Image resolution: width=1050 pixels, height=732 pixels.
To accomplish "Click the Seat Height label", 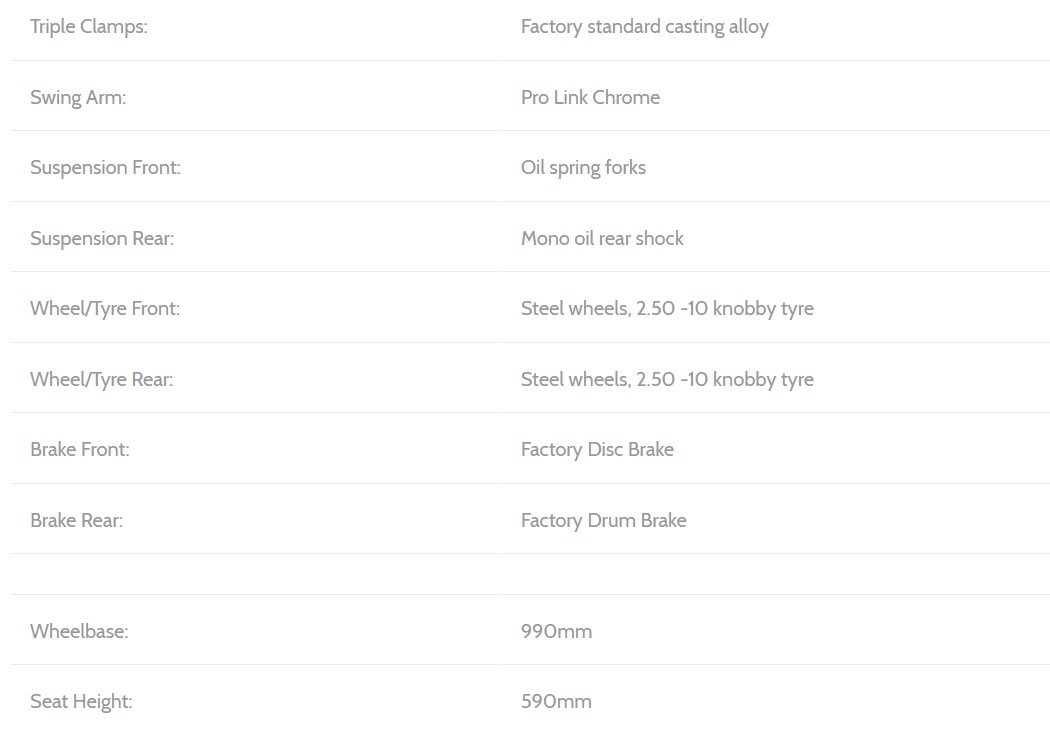I will pos(81,702).
